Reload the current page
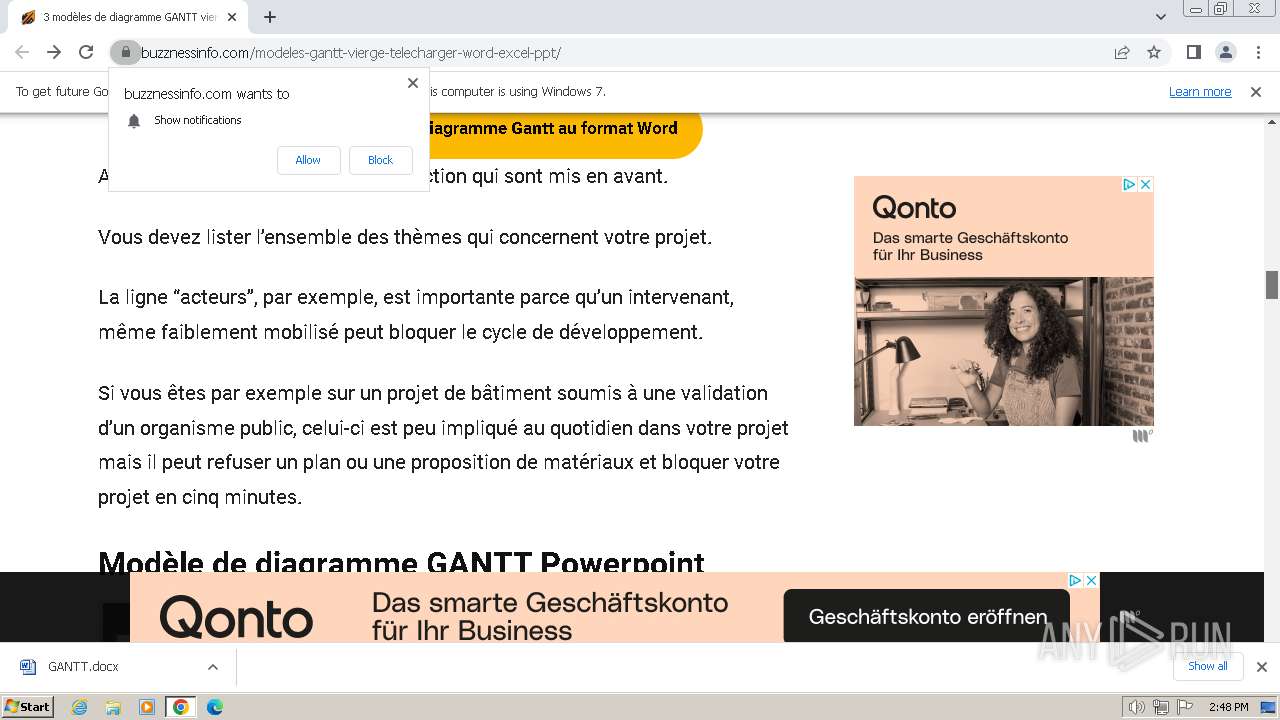Screen dimensions: 1280x720 86,52
